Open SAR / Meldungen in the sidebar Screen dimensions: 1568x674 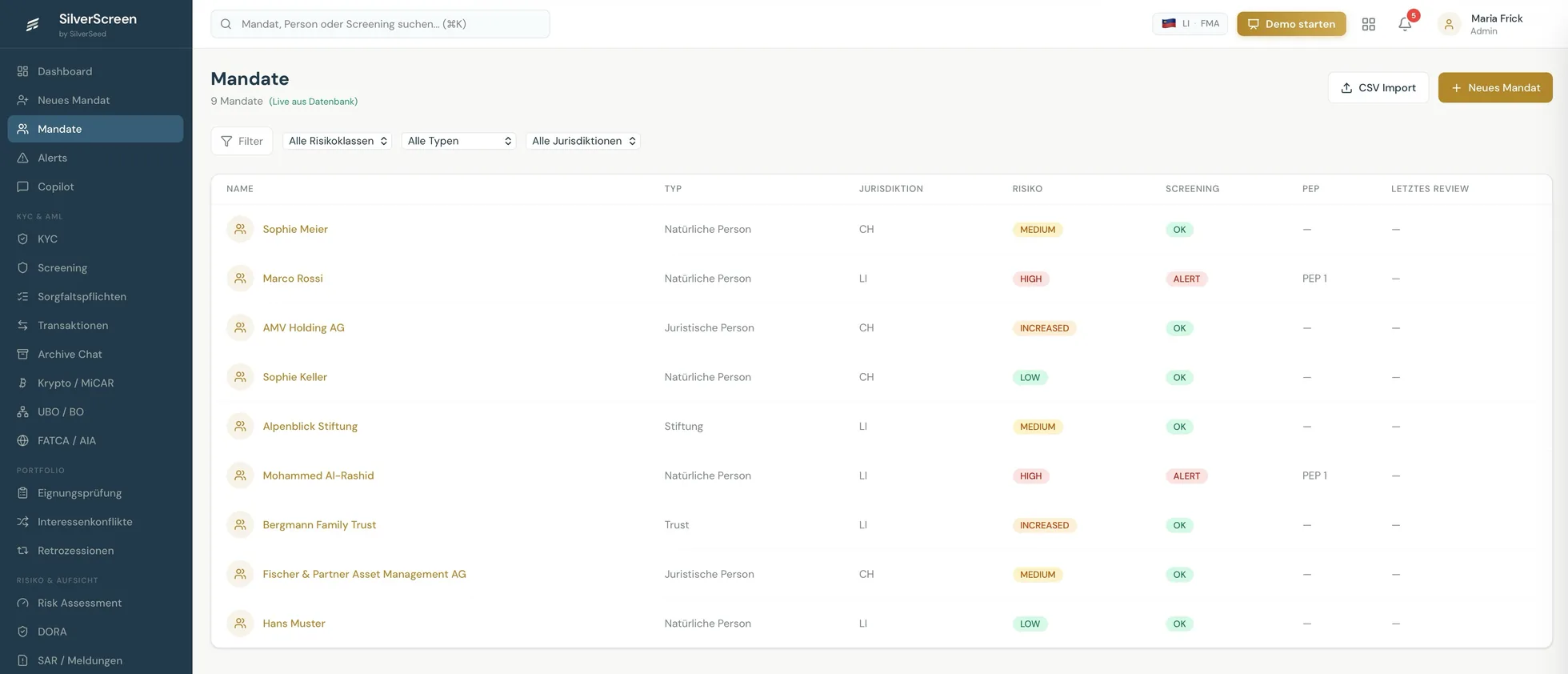(95, 660)
